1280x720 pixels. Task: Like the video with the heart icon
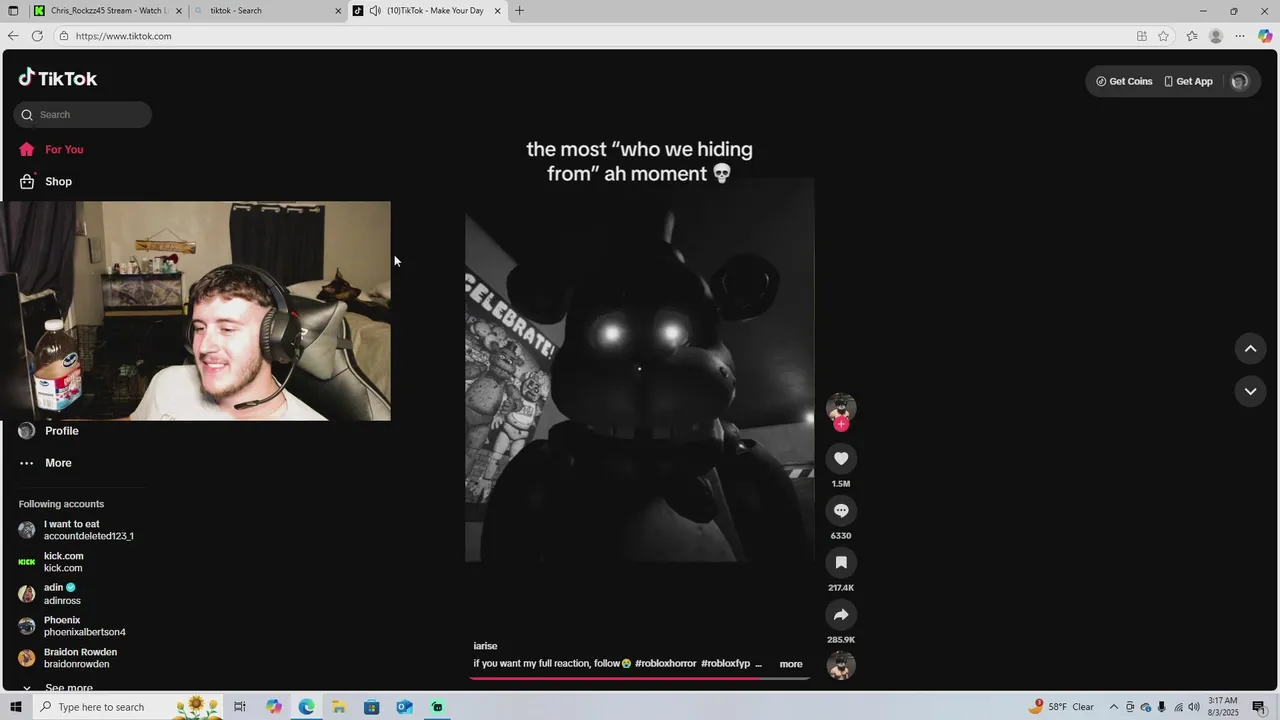click(841, 458)
